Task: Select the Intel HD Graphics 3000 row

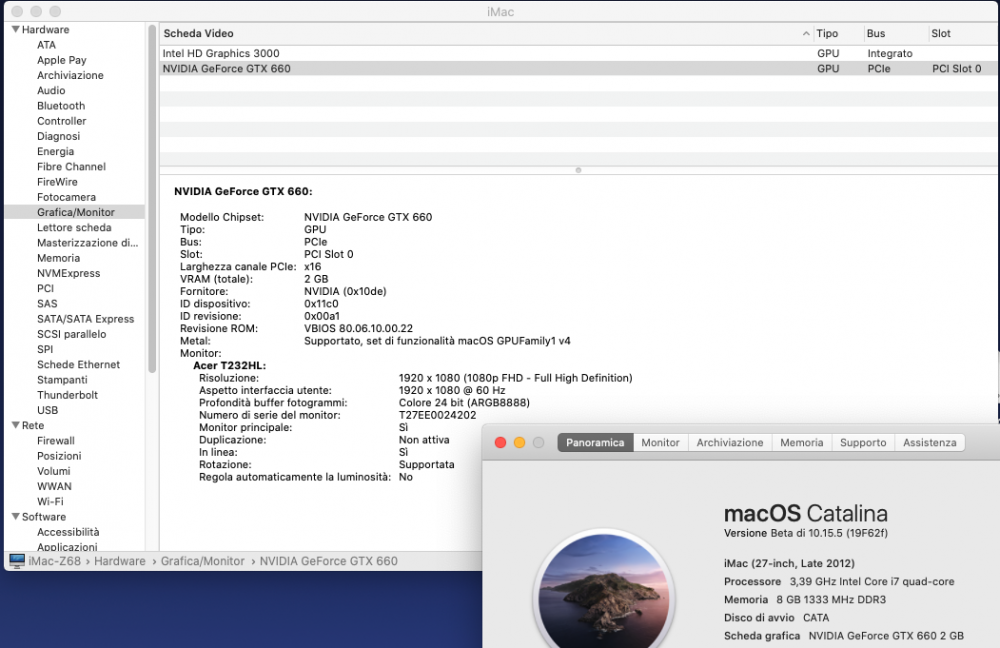Action: coord(579,54)
